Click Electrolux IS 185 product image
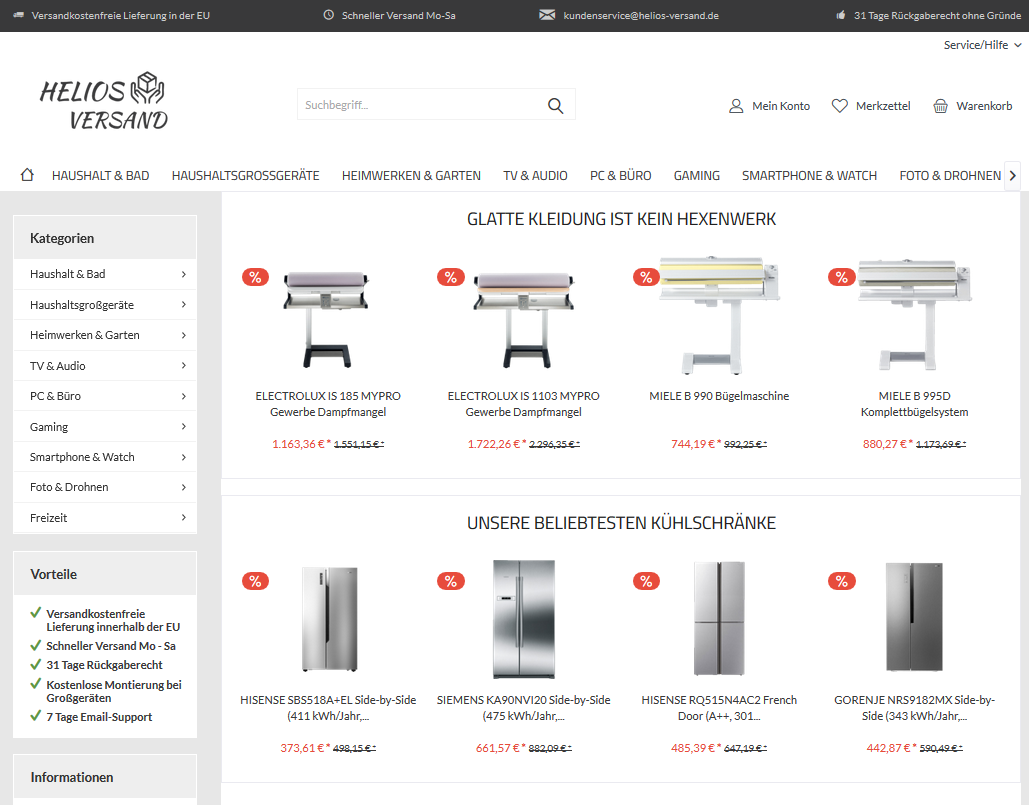1029x805 pixels. tap(327, 319)
